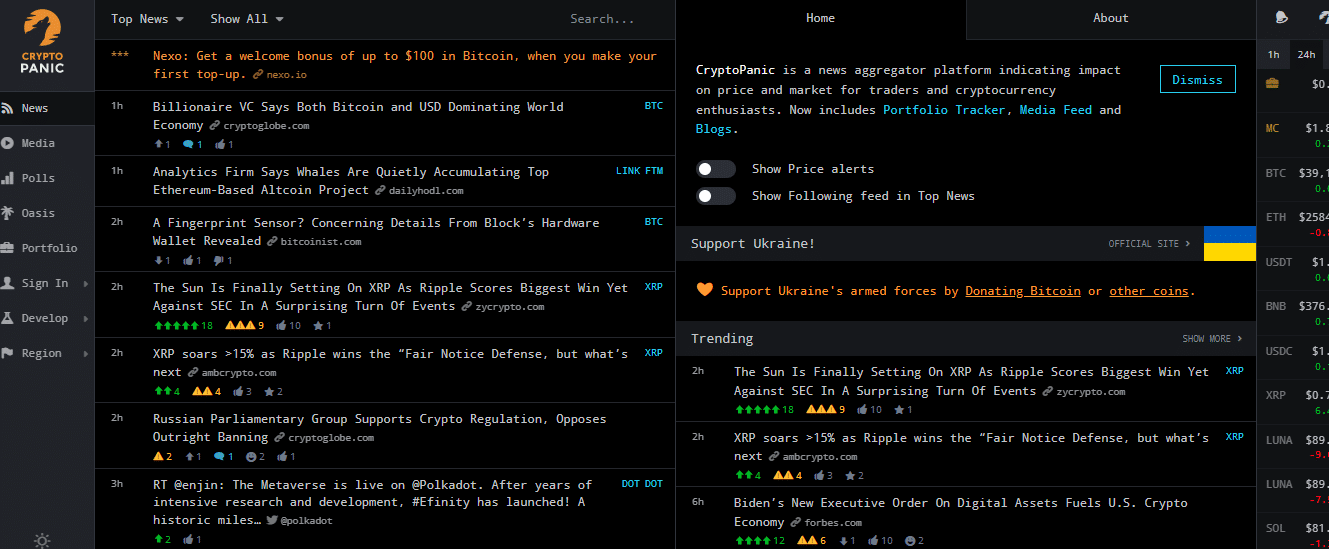Click Show More in the Trending section
The image size is (1329, 549).
pyautogui.click(x=1211, y=339)
